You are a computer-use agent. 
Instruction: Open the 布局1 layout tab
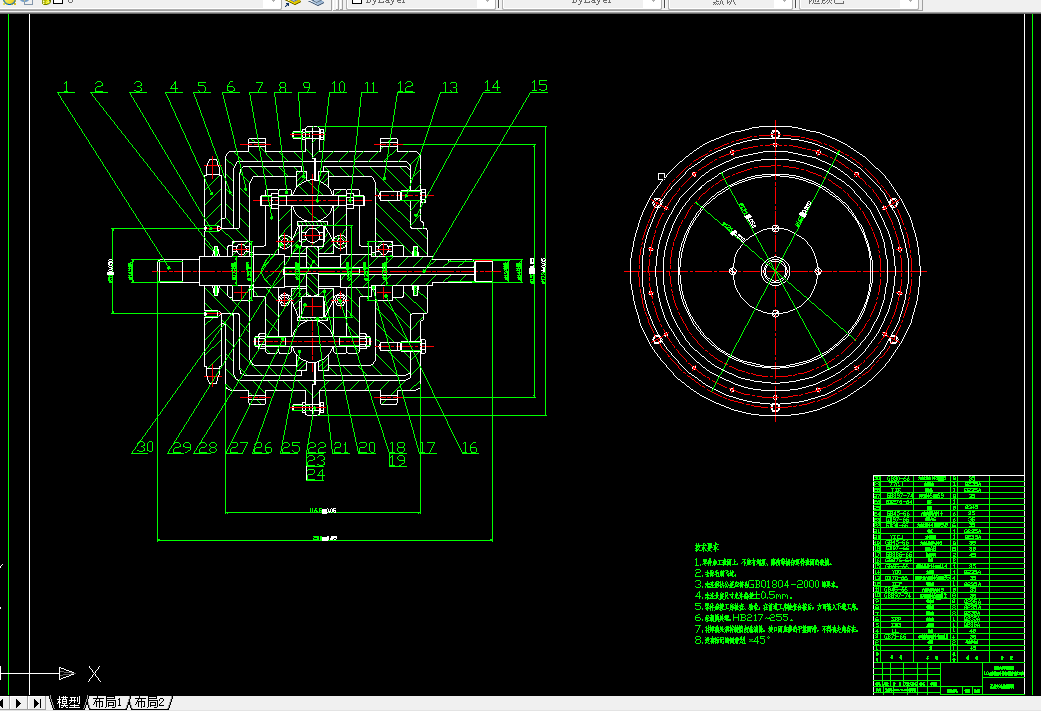click(x=107, y=702)
